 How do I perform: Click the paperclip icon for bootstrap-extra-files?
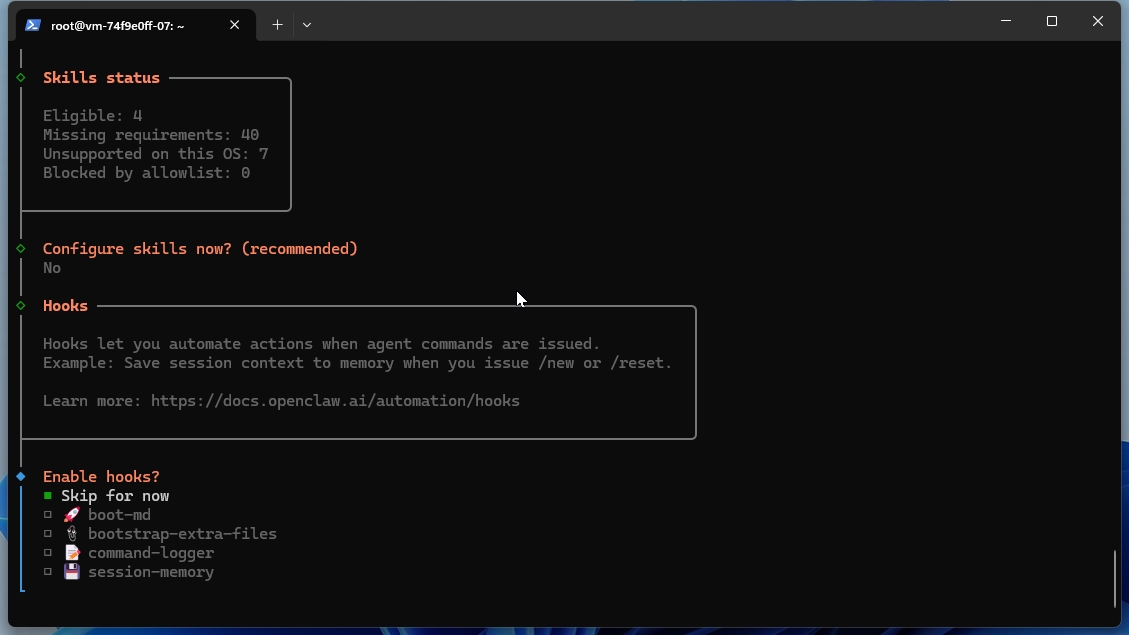coord(70,533)
